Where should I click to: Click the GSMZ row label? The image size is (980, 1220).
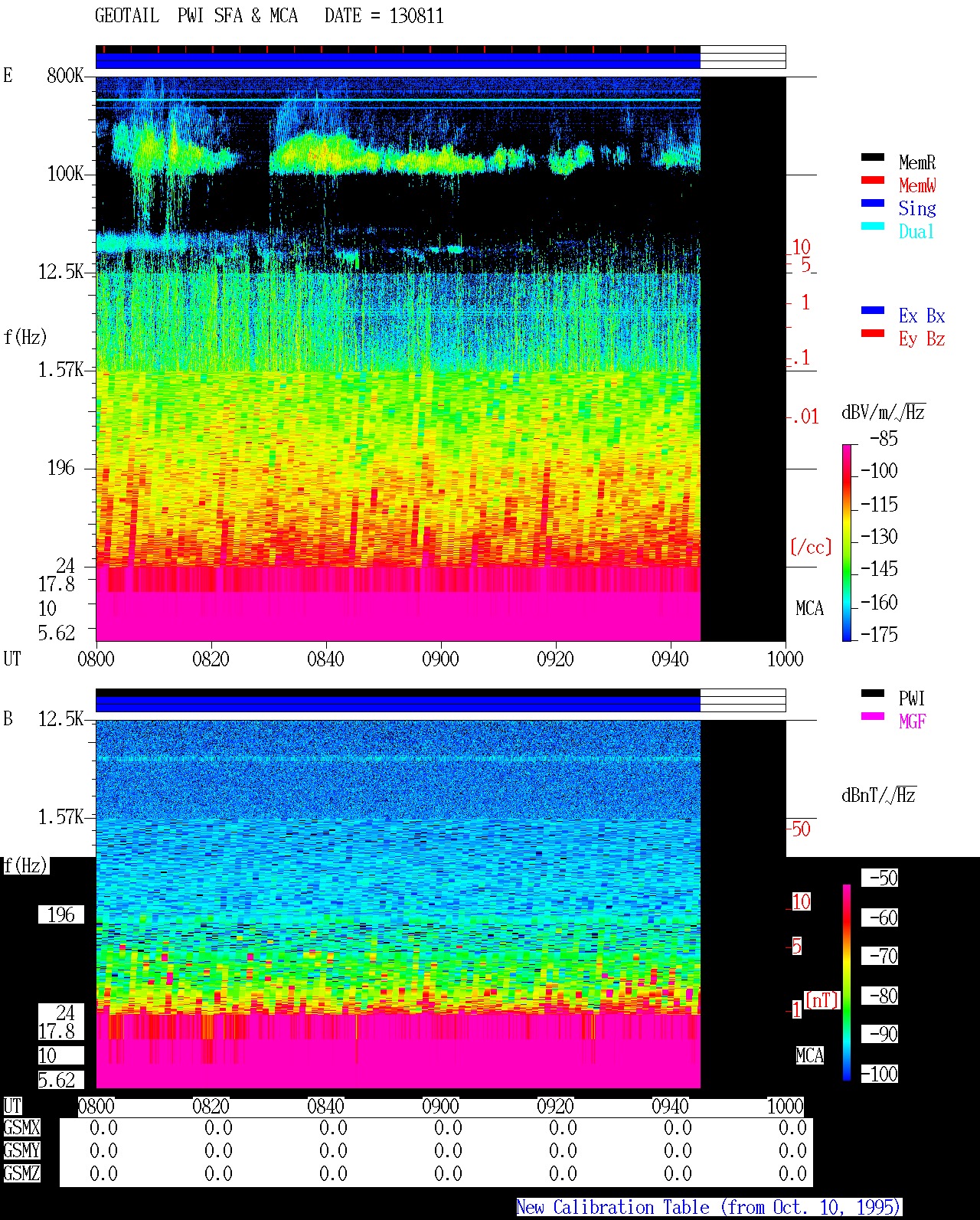click(21, 1173)
